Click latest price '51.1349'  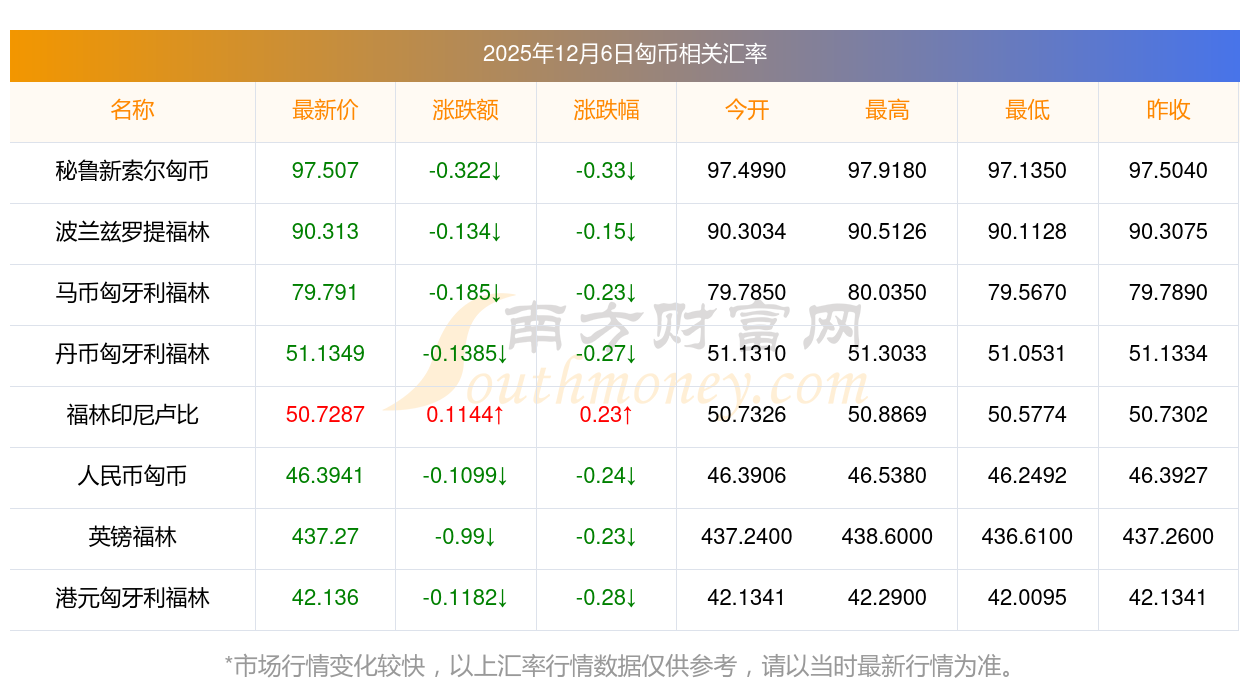pyautogui.click(x=325, y=354)
